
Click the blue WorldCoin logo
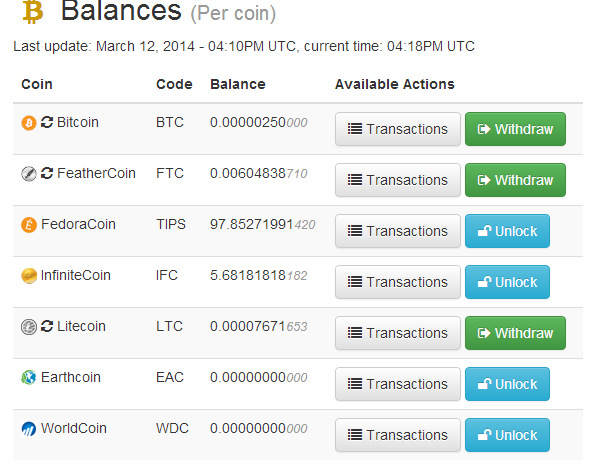click(29, 429)
